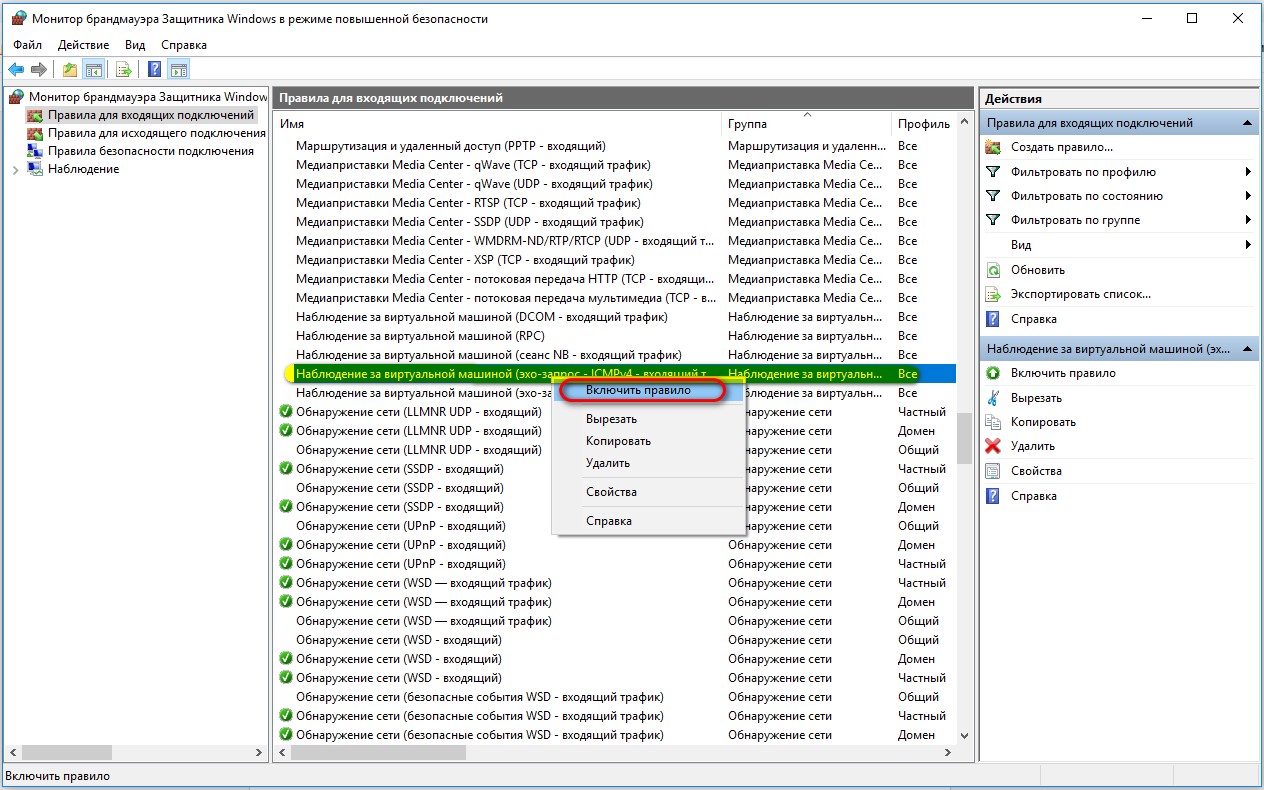Click the funnel icon for Фильтровать по группе
The image size is (1264, 790).
pyautogui.click(x=993, y=220)
